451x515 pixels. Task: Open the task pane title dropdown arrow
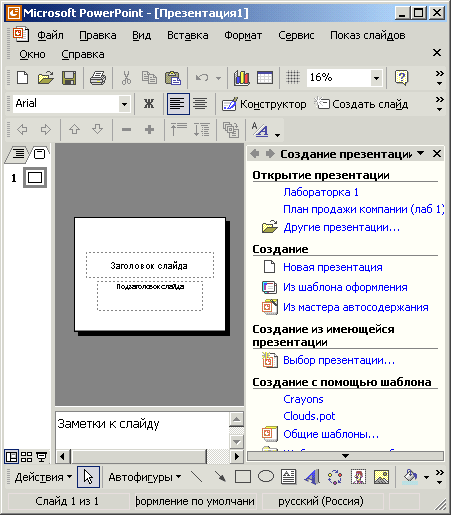click(421, 153)
